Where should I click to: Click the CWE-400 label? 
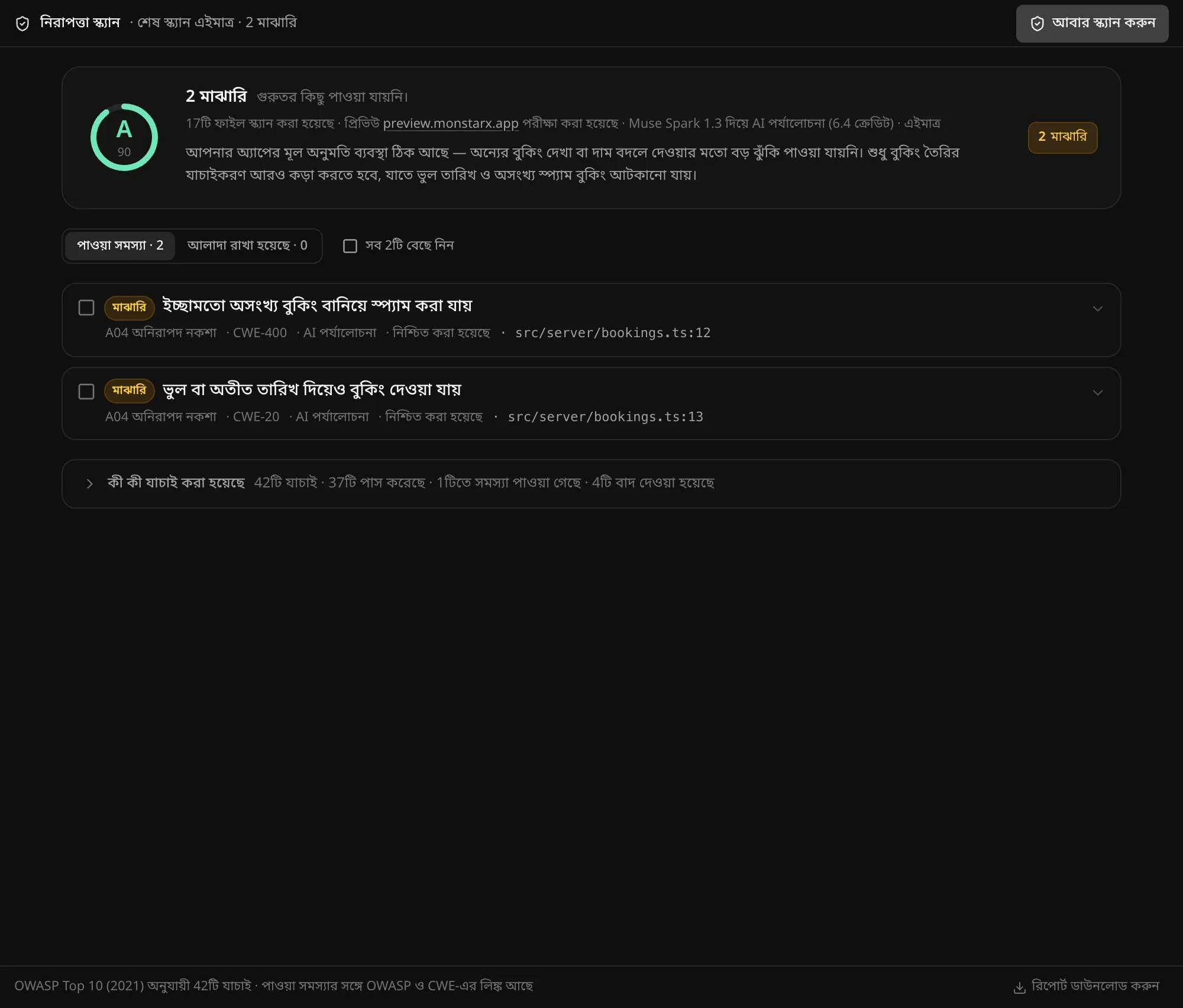(260, 333)
